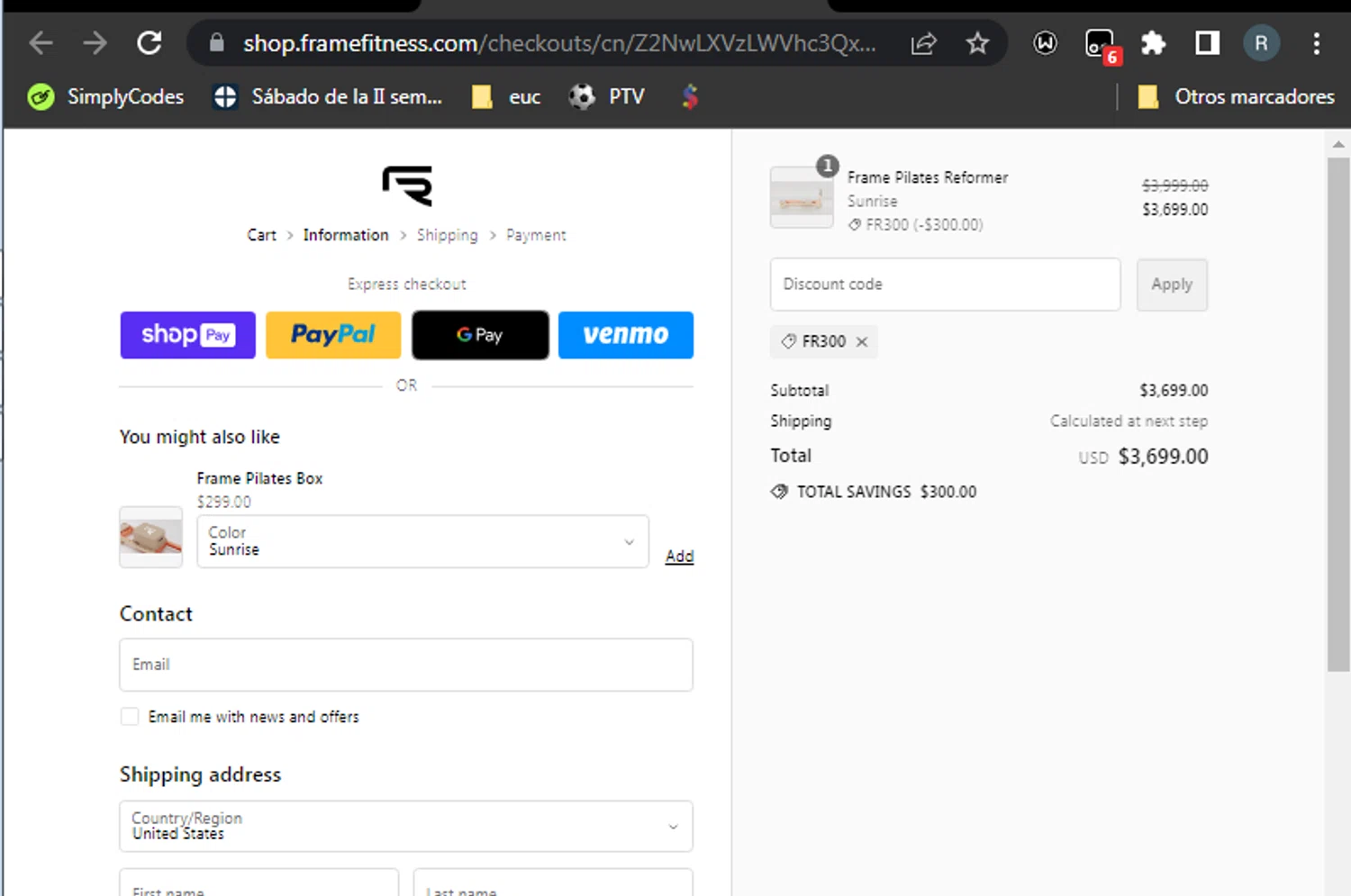1351x896 pixels.
Task: Toggle browser side panel icon
Action: [x=1207, y=42]
